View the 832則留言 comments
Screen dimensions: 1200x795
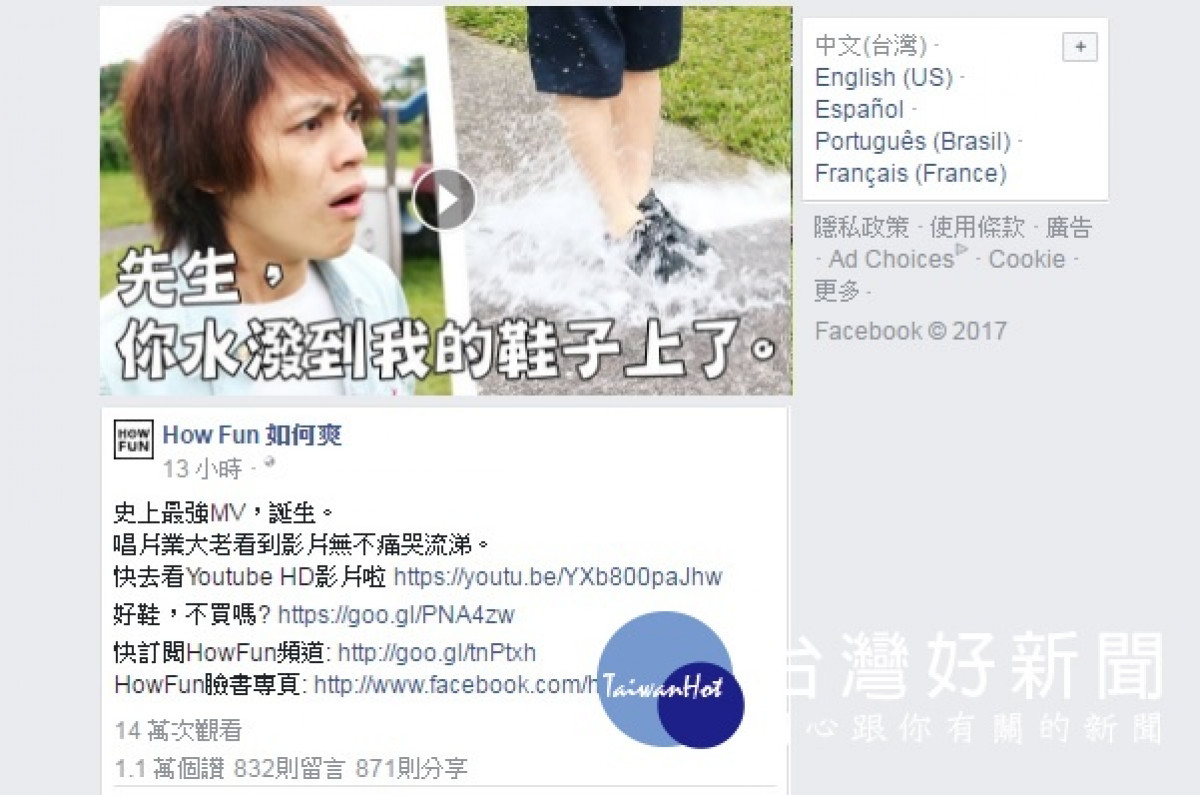coord(290,769)
